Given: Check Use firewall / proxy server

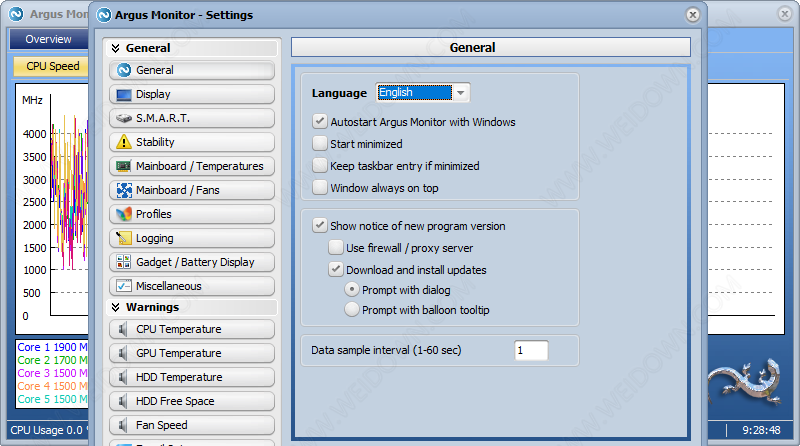Looking at the screenshot, I should pyautogui.click(x=336, y=247).
